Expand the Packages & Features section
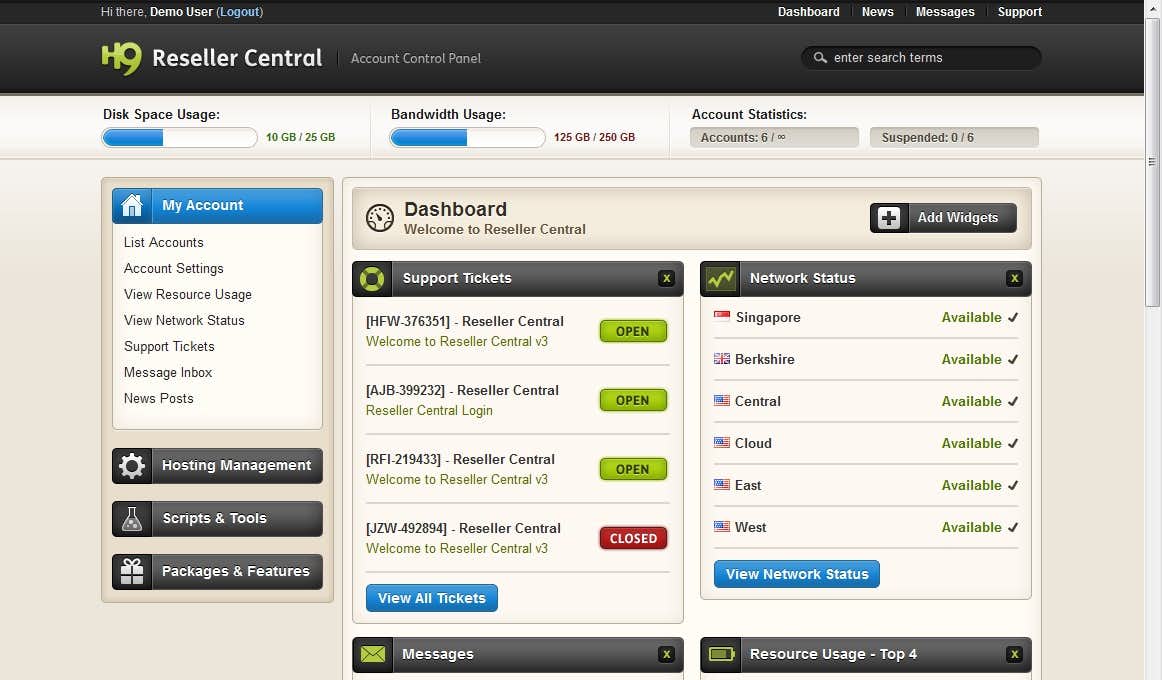 click(x=236, y=572)
